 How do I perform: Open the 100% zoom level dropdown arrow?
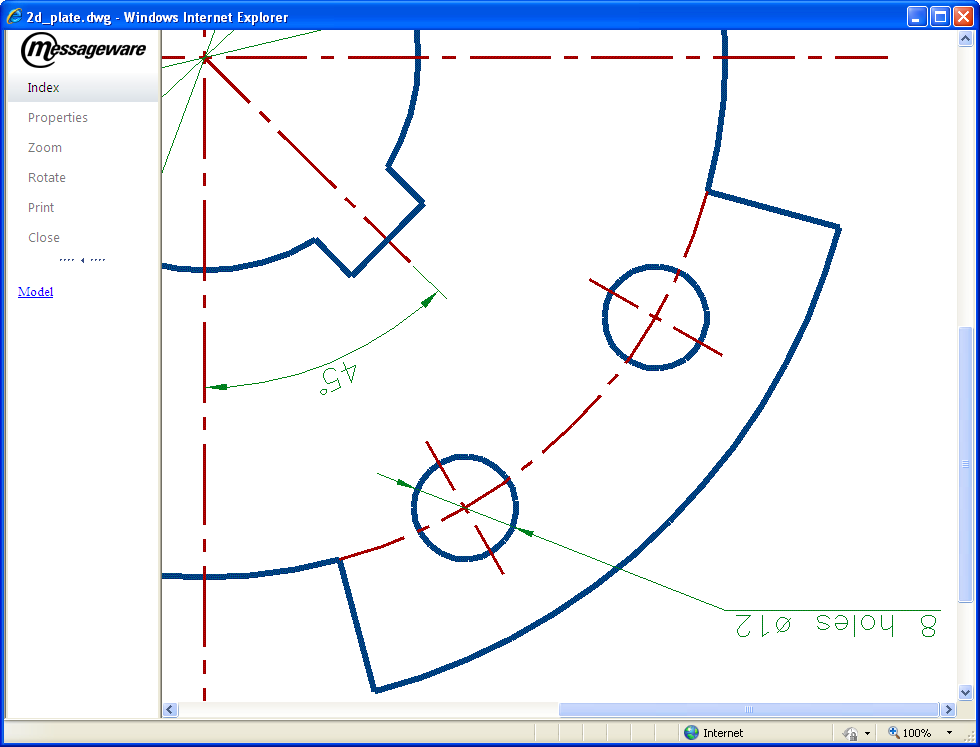(949, 733)
